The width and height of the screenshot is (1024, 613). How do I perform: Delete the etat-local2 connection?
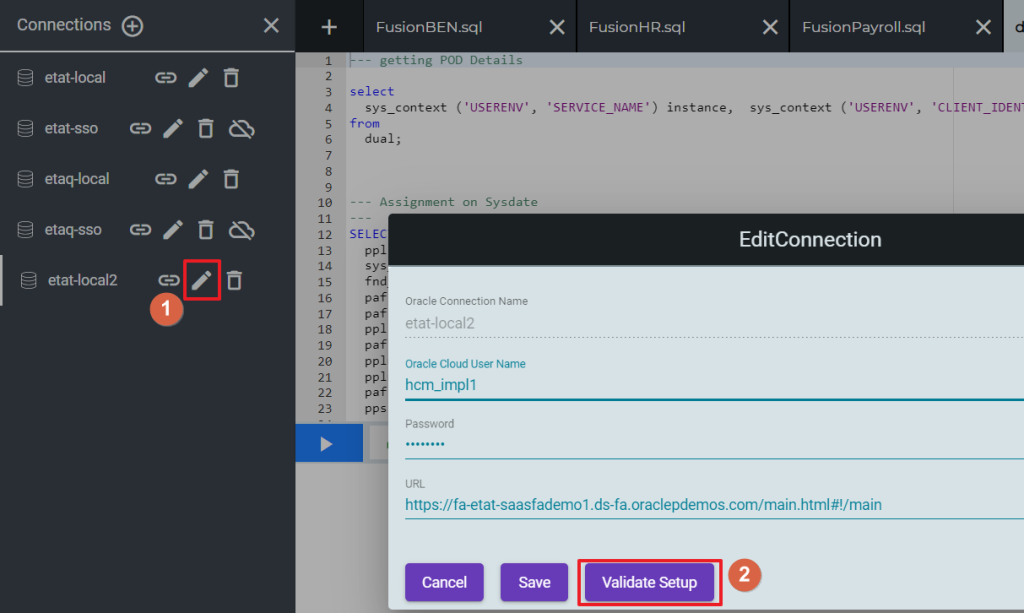tap(234, 280)
